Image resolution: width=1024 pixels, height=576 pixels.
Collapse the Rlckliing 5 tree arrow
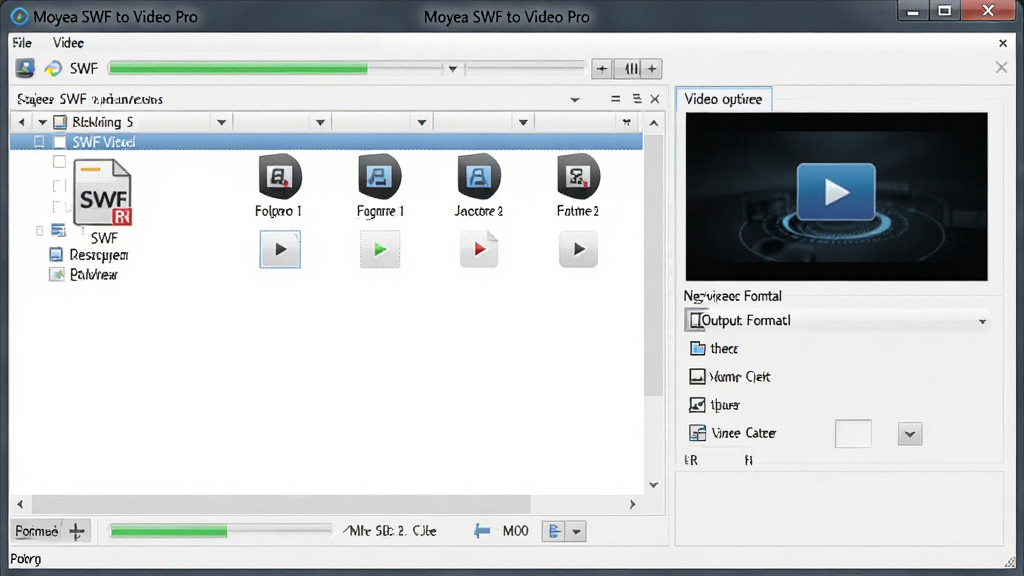point(42,122)
